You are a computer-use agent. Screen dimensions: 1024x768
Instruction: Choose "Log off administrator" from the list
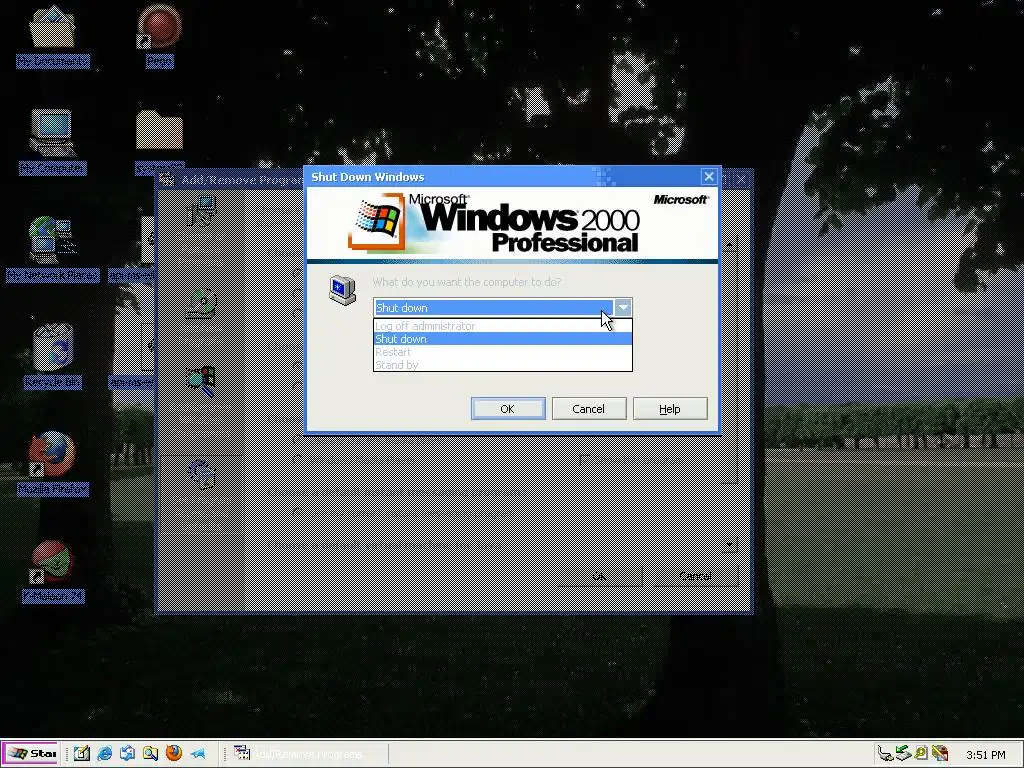502,326
